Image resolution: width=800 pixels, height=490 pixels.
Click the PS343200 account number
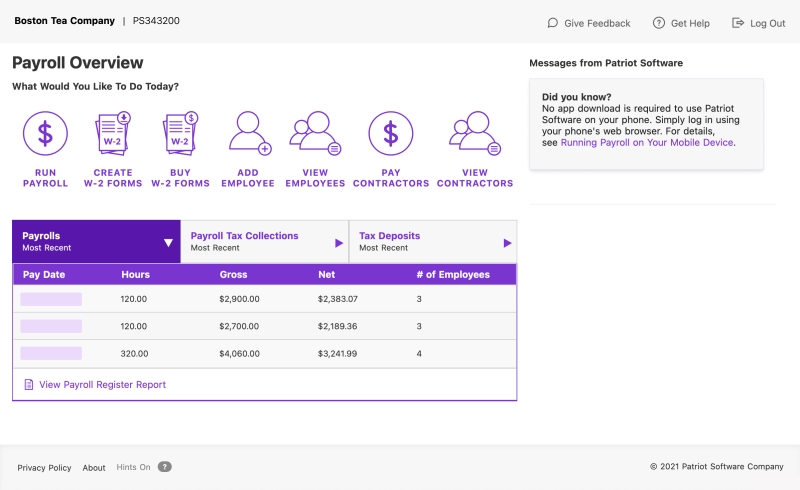pos(156,21)
